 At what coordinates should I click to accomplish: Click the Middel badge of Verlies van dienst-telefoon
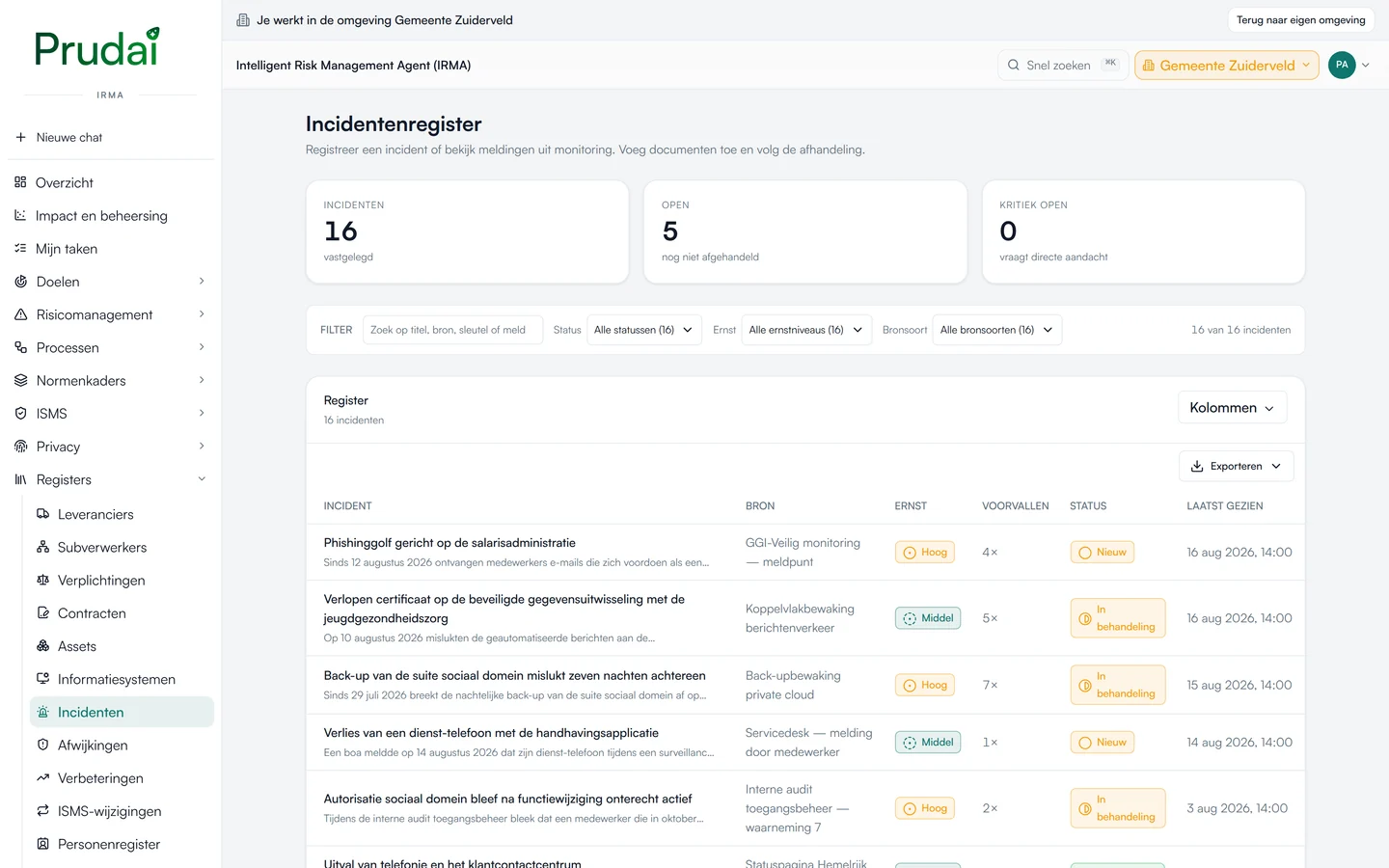(928, 743)
